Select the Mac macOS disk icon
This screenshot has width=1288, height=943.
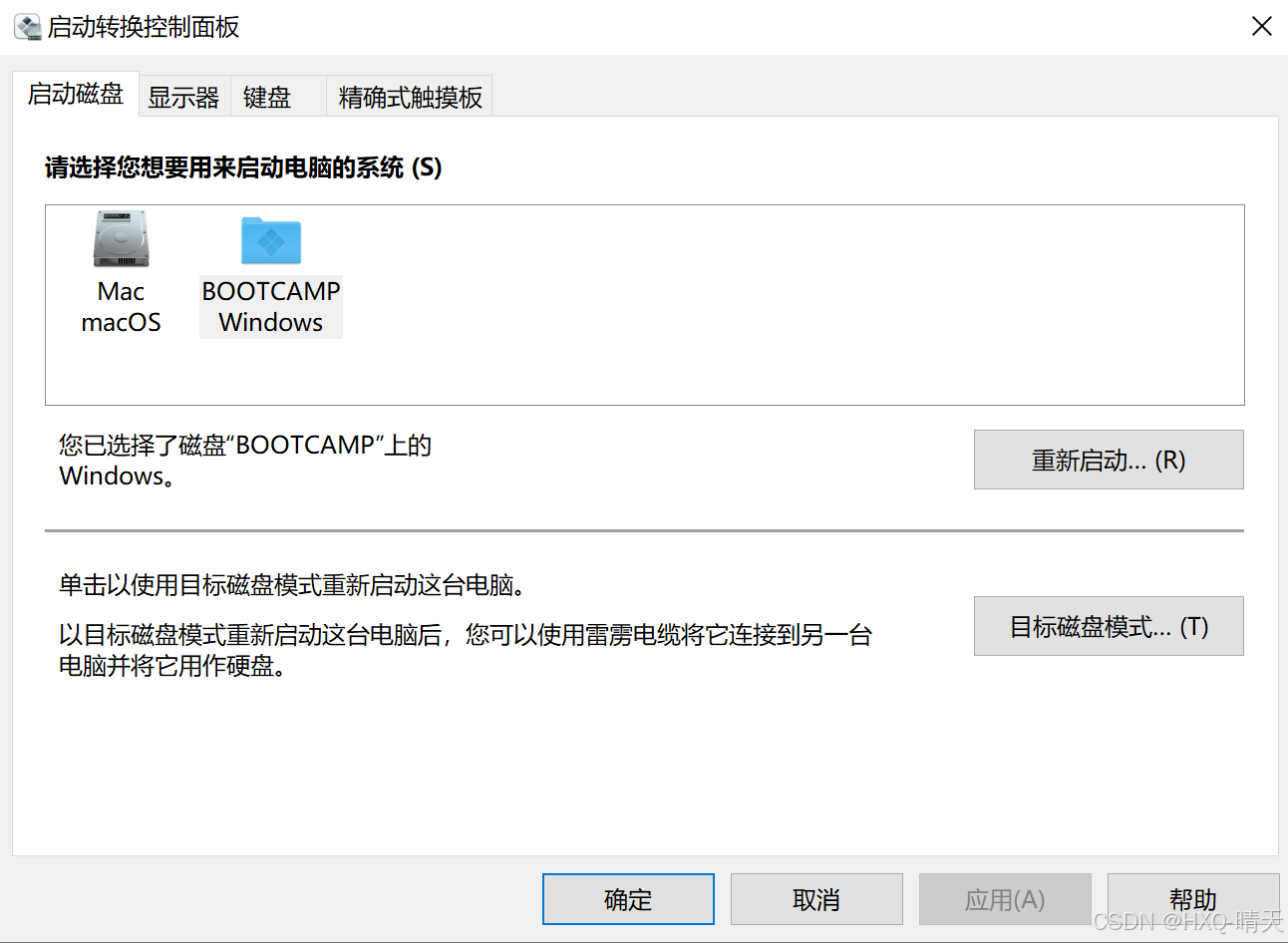click(x=121, y=239)
